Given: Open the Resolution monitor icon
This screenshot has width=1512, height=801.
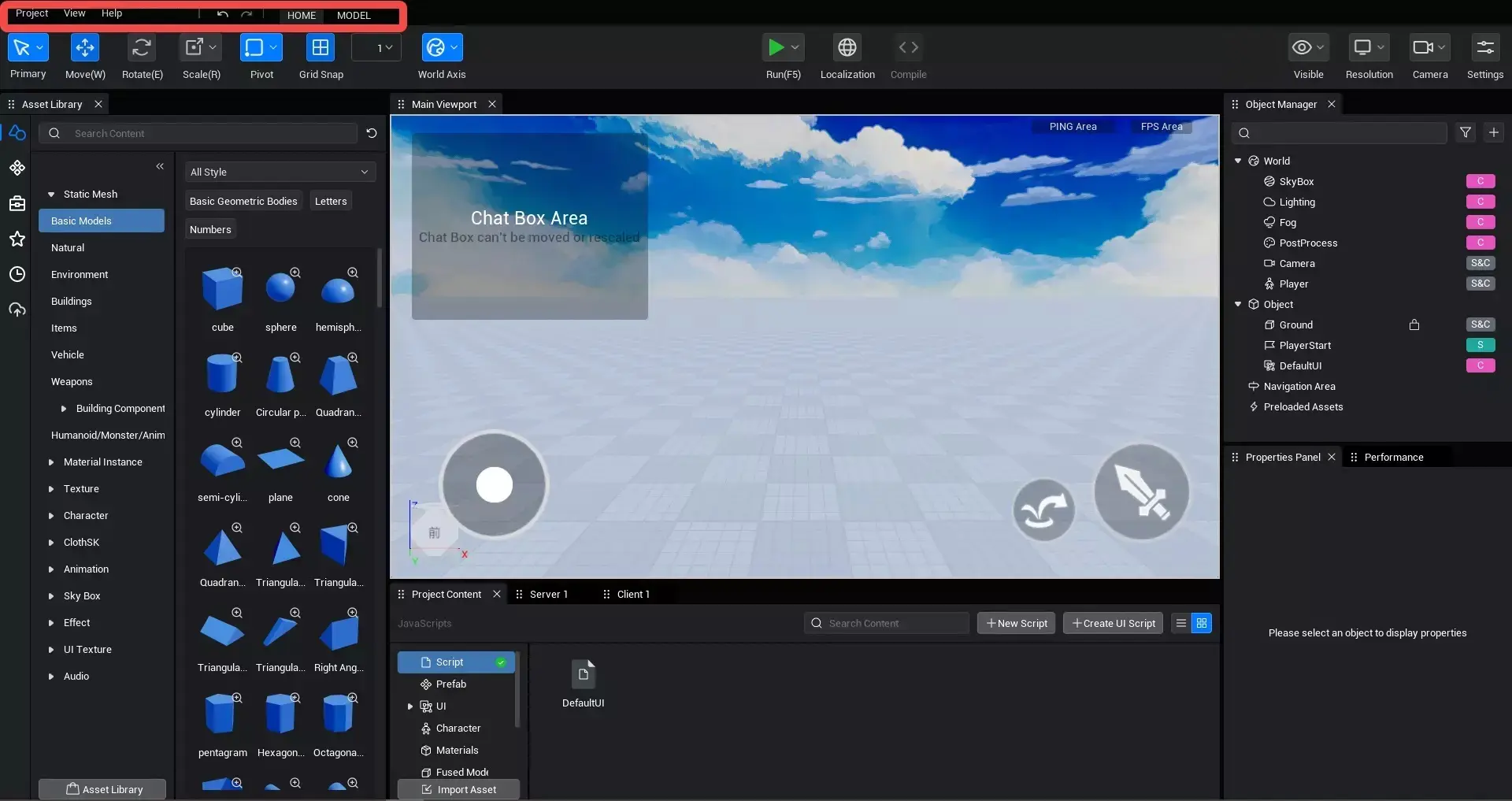Looking at the screenshot, I should coord(1362,47).
